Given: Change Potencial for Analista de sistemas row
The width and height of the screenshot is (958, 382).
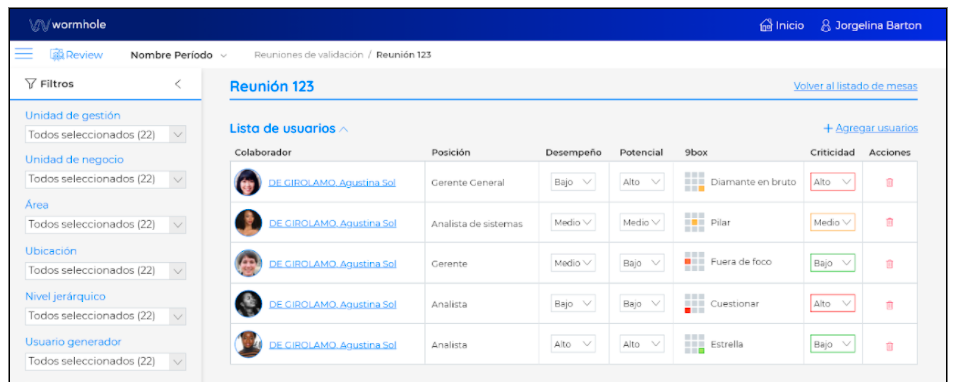Looking at the screenshot, I should click(x=642, y=222).
